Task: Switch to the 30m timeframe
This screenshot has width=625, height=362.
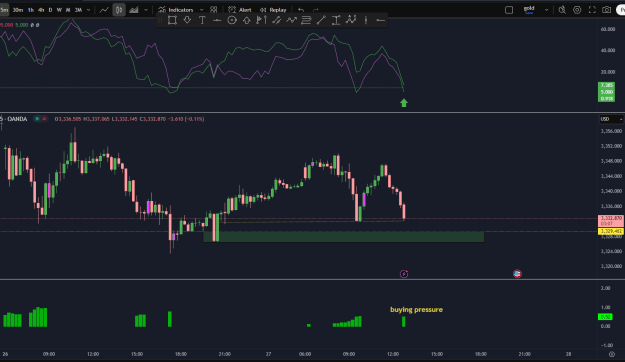Action: pyautogui.click(x=18, y=10)
